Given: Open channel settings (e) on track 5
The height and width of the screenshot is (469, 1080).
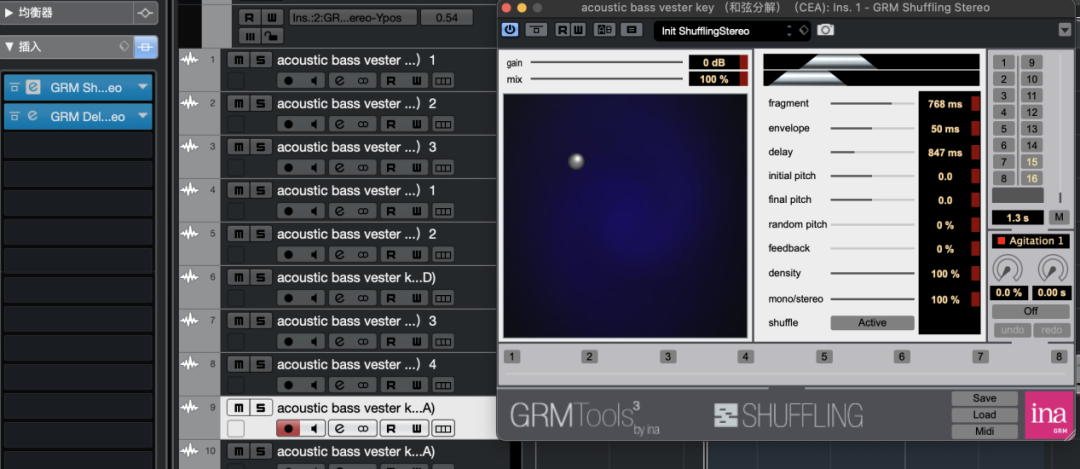Looking at the screenshot, I should click(x=340, y=253).
